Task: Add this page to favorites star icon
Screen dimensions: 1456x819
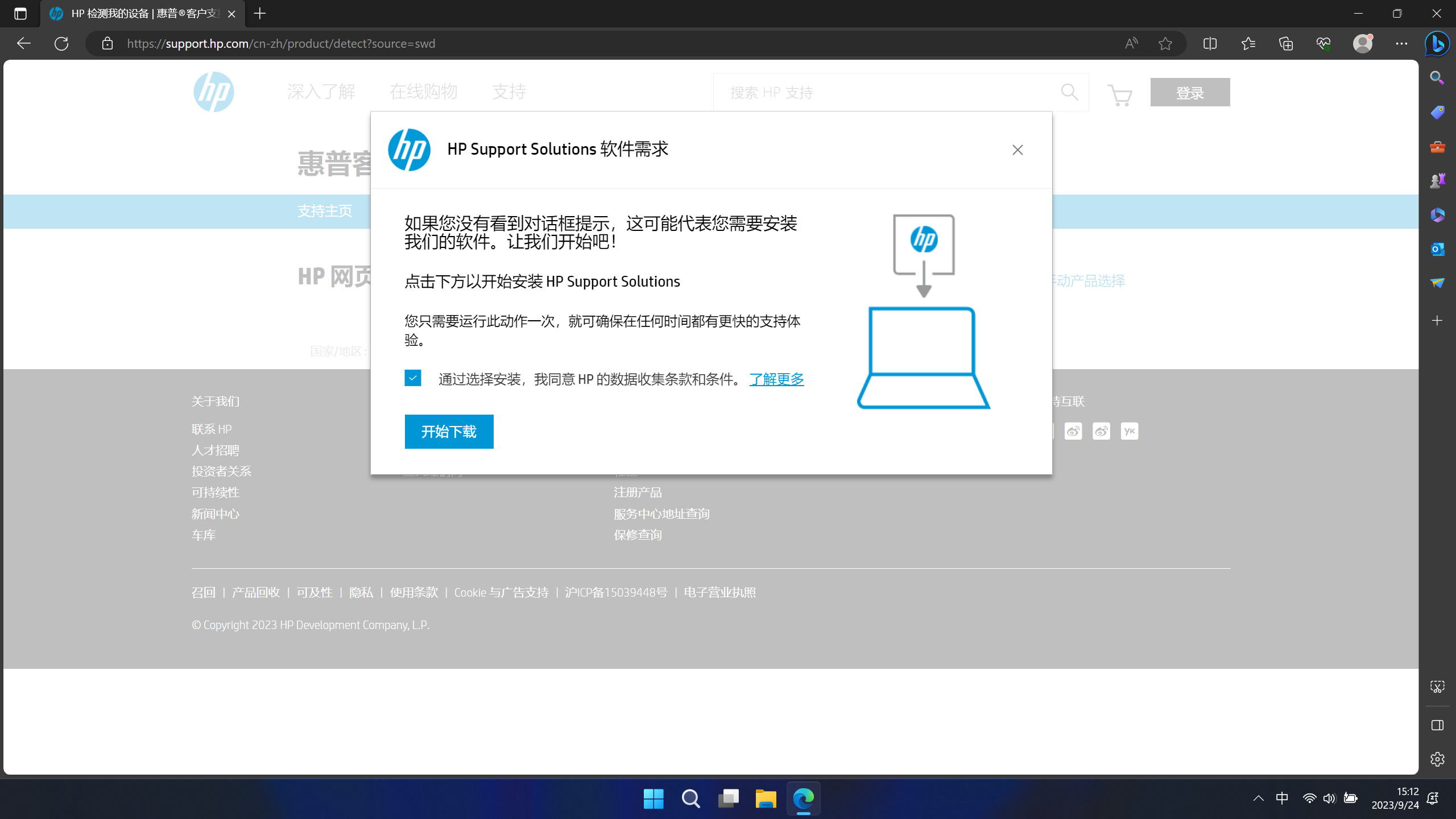Action: pos(1165,43)
